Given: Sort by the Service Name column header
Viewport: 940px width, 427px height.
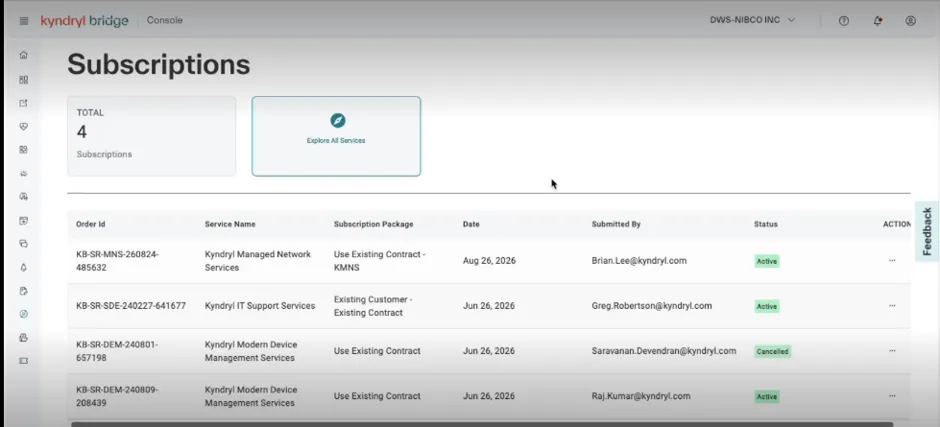Looking at the screenshot, I should 230,224.
